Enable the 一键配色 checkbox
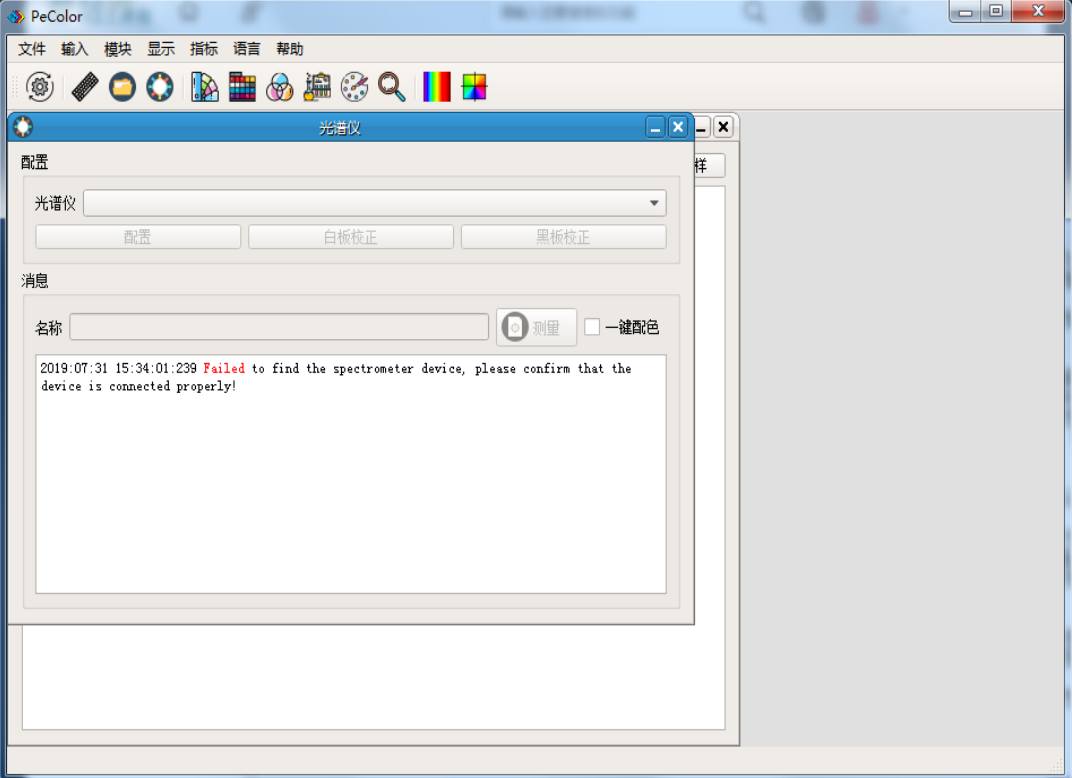The image size is (1072, 778). (592, 327)
